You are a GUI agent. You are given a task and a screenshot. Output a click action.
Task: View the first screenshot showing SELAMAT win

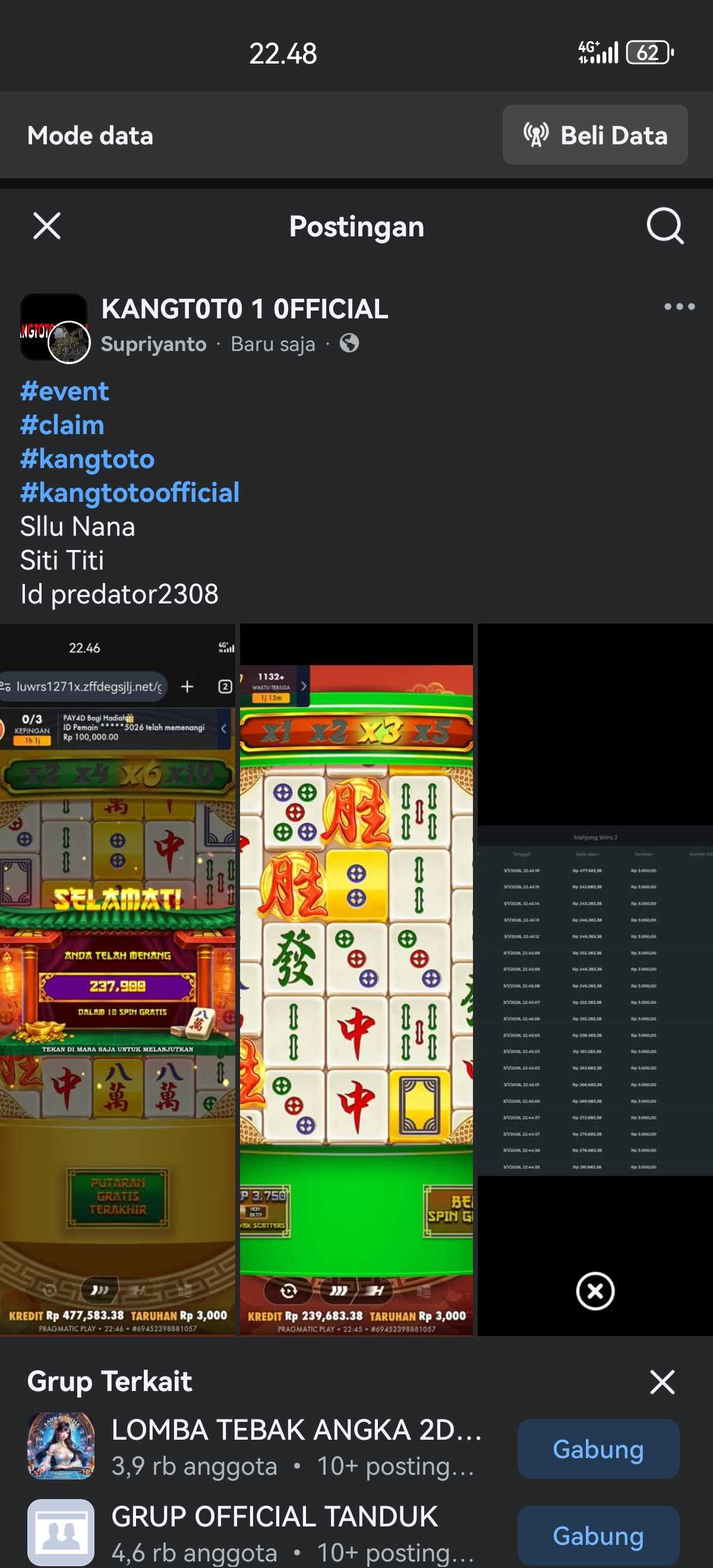click(x=118, y=979)
